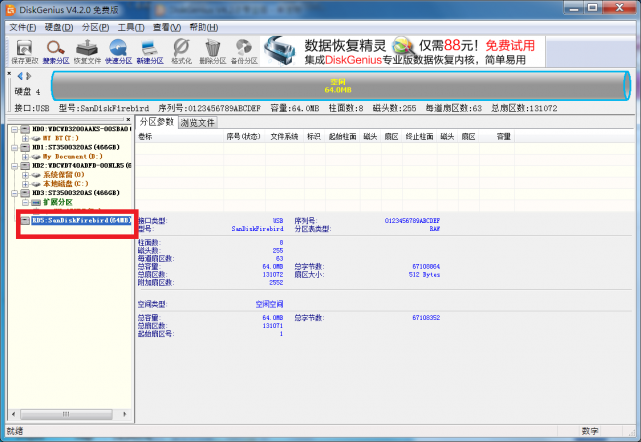Select HD1:ST3500320AS(466GB) tree entry
The height and width of the screenshot is (442, 641).
coord(76,147)
